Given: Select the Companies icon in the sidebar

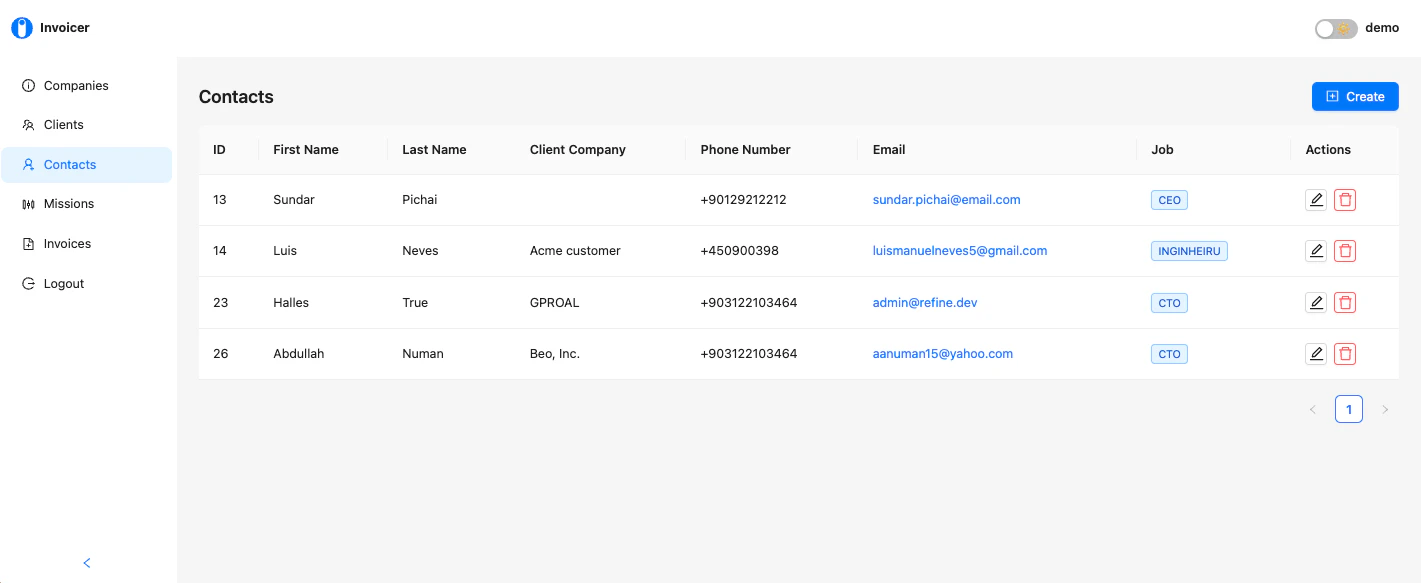Looking at the screenshot, I should [30, 85].
